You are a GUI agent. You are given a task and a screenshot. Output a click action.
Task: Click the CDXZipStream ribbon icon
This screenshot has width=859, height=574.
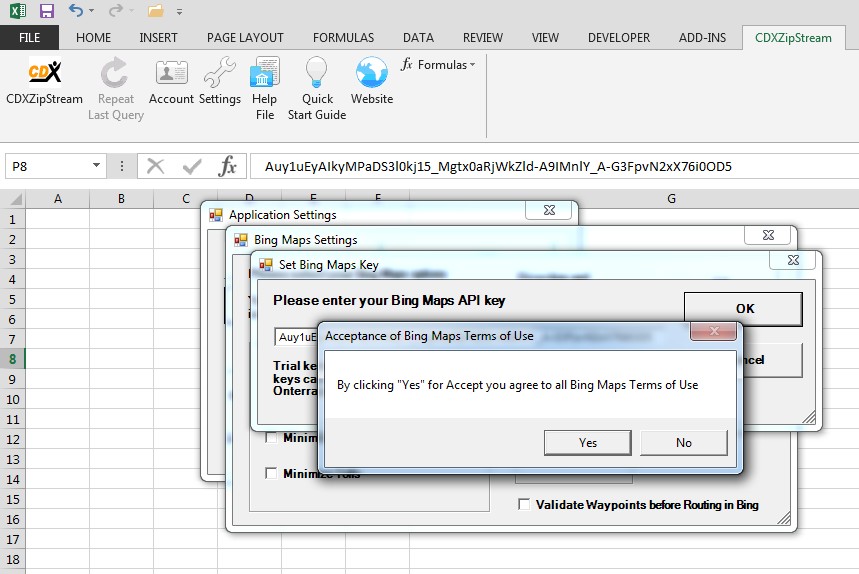click(44, 72)
